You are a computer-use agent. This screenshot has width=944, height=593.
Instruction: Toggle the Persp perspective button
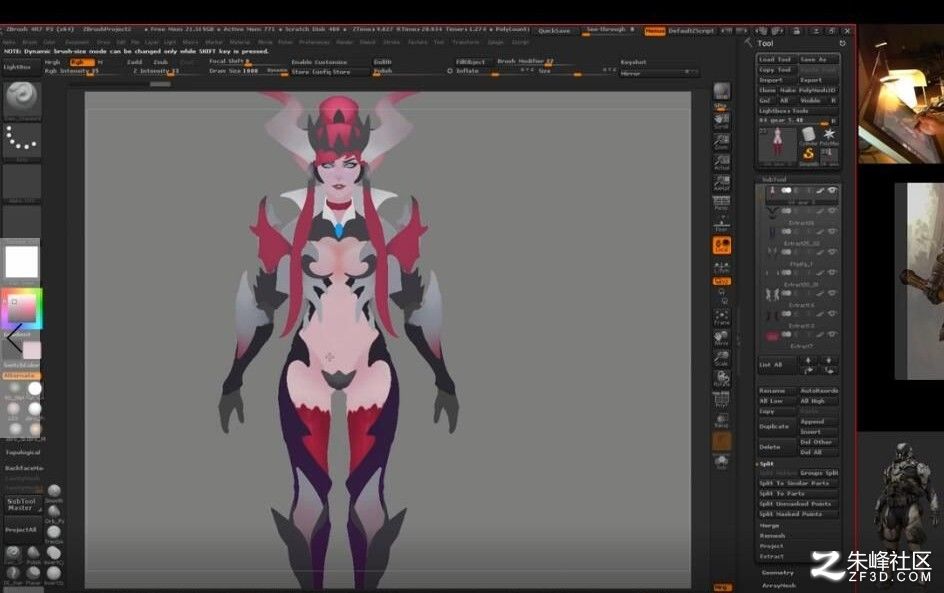pyautogui.click(x=721, y=203)
